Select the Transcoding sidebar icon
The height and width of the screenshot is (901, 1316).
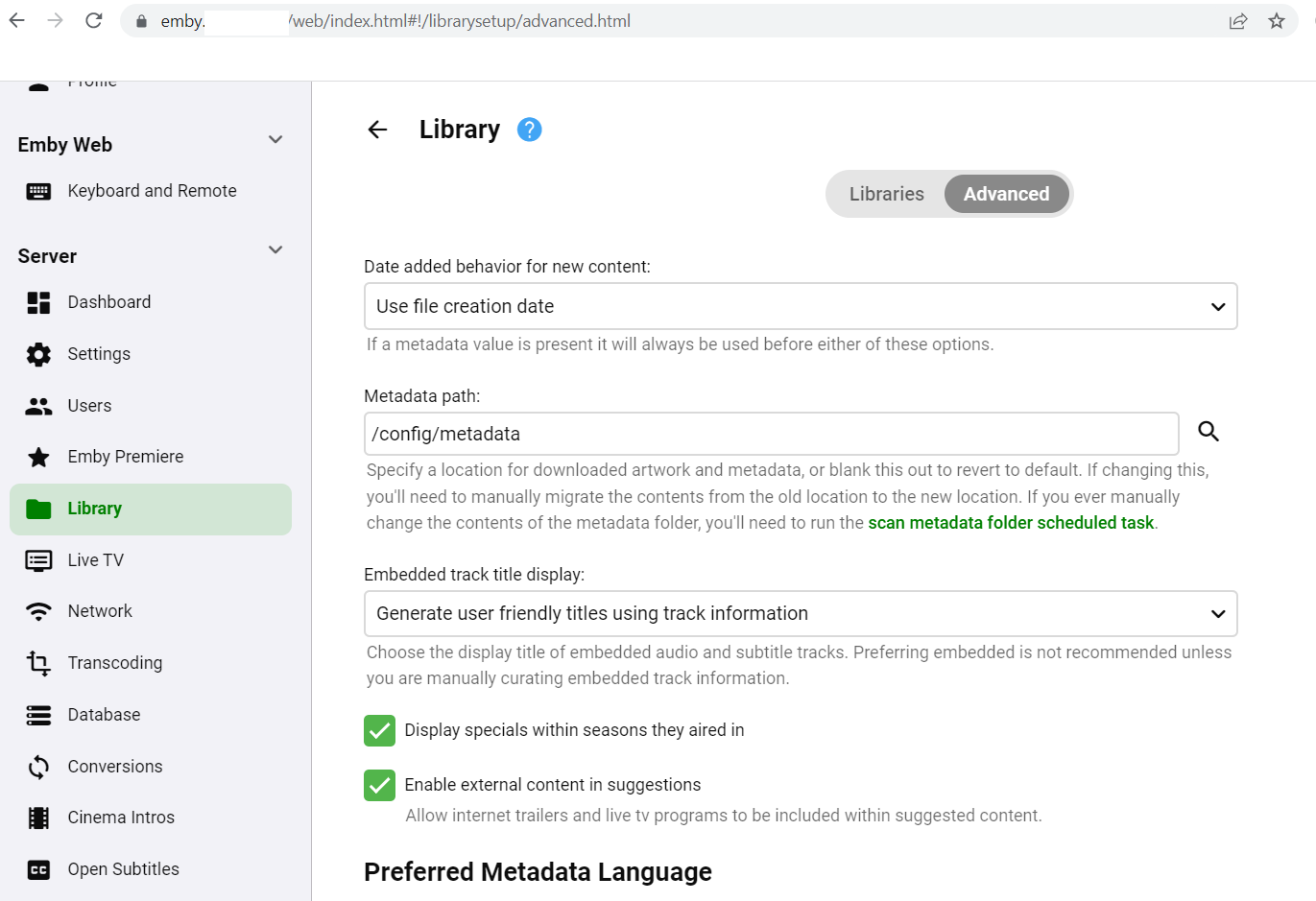(38, 662)
